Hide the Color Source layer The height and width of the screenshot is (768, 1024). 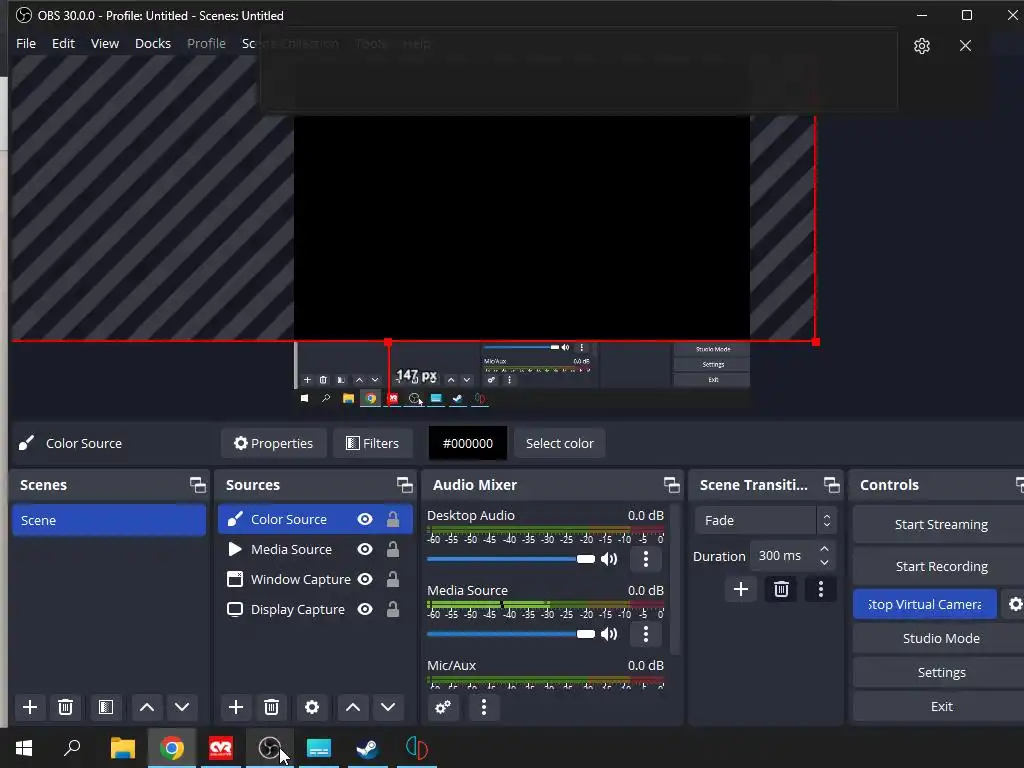365,519
